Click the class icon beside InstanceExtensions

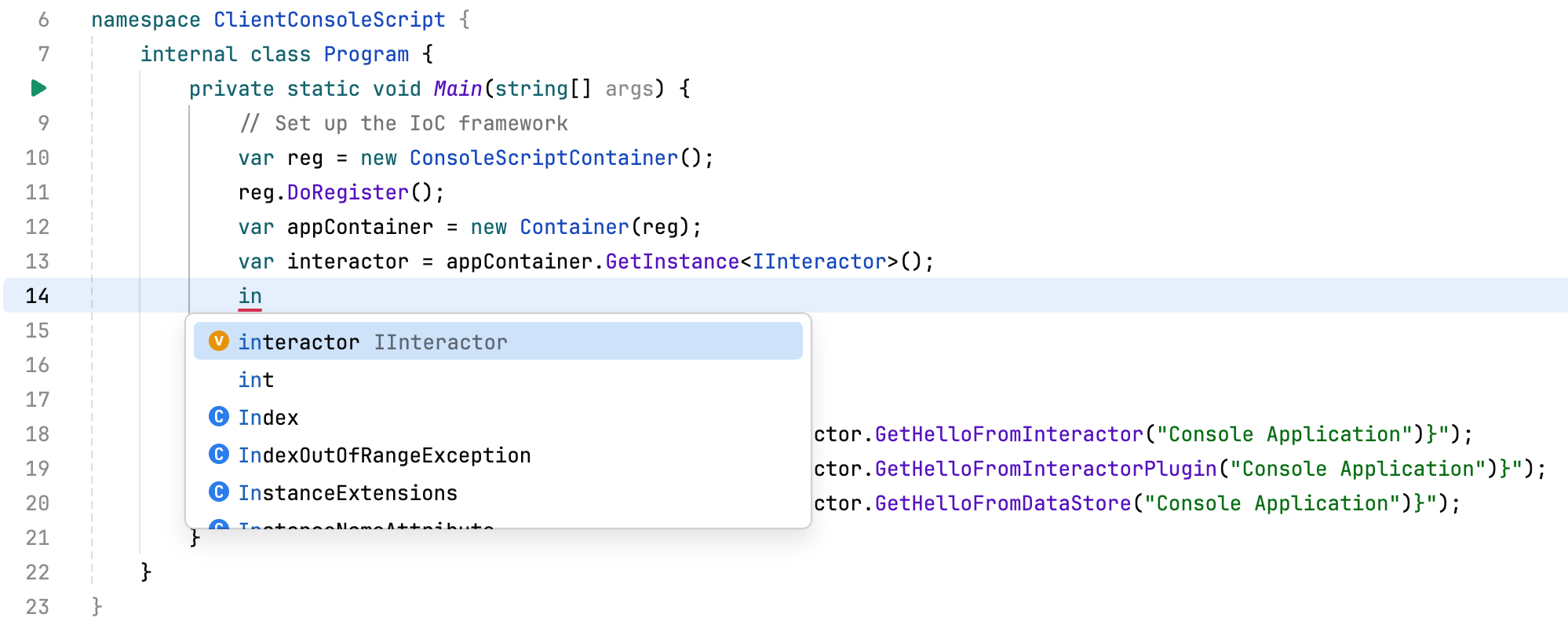click(x=219, y=492)
